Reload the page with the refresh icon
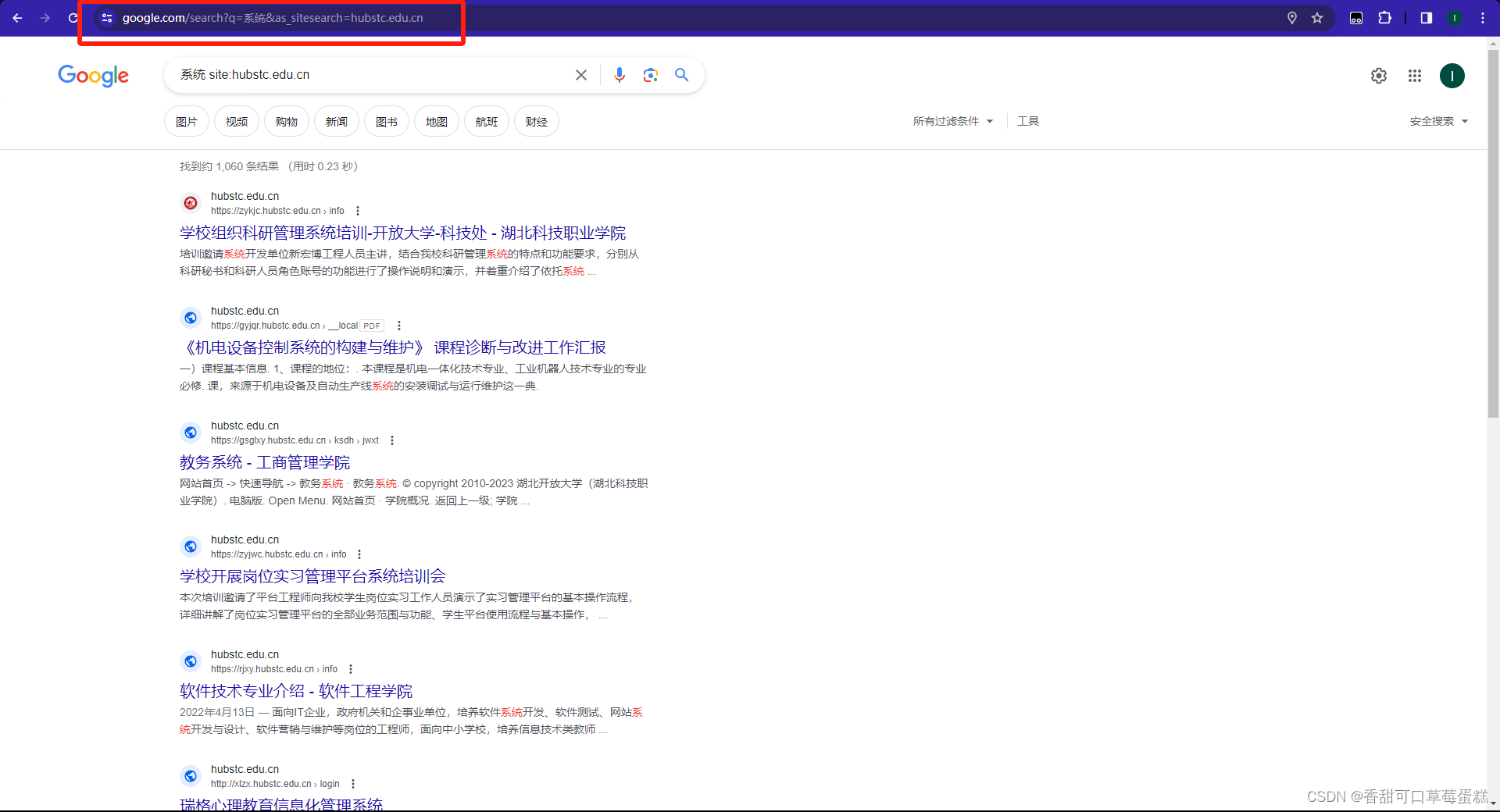The width and height of the screenshot is (1500, 812). [x=73, y=18]
